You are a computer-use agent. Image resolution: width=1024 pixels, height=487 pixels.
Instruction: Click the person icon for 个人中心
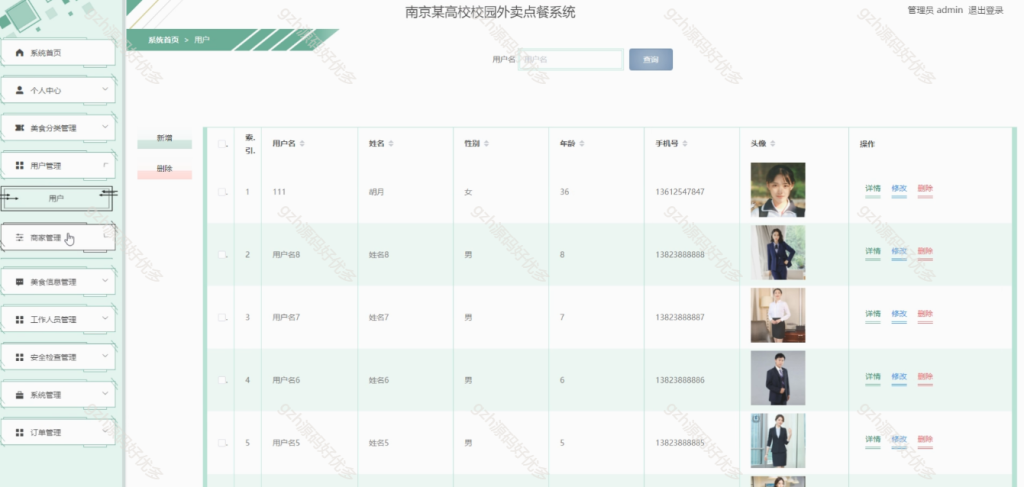point(20,90)
